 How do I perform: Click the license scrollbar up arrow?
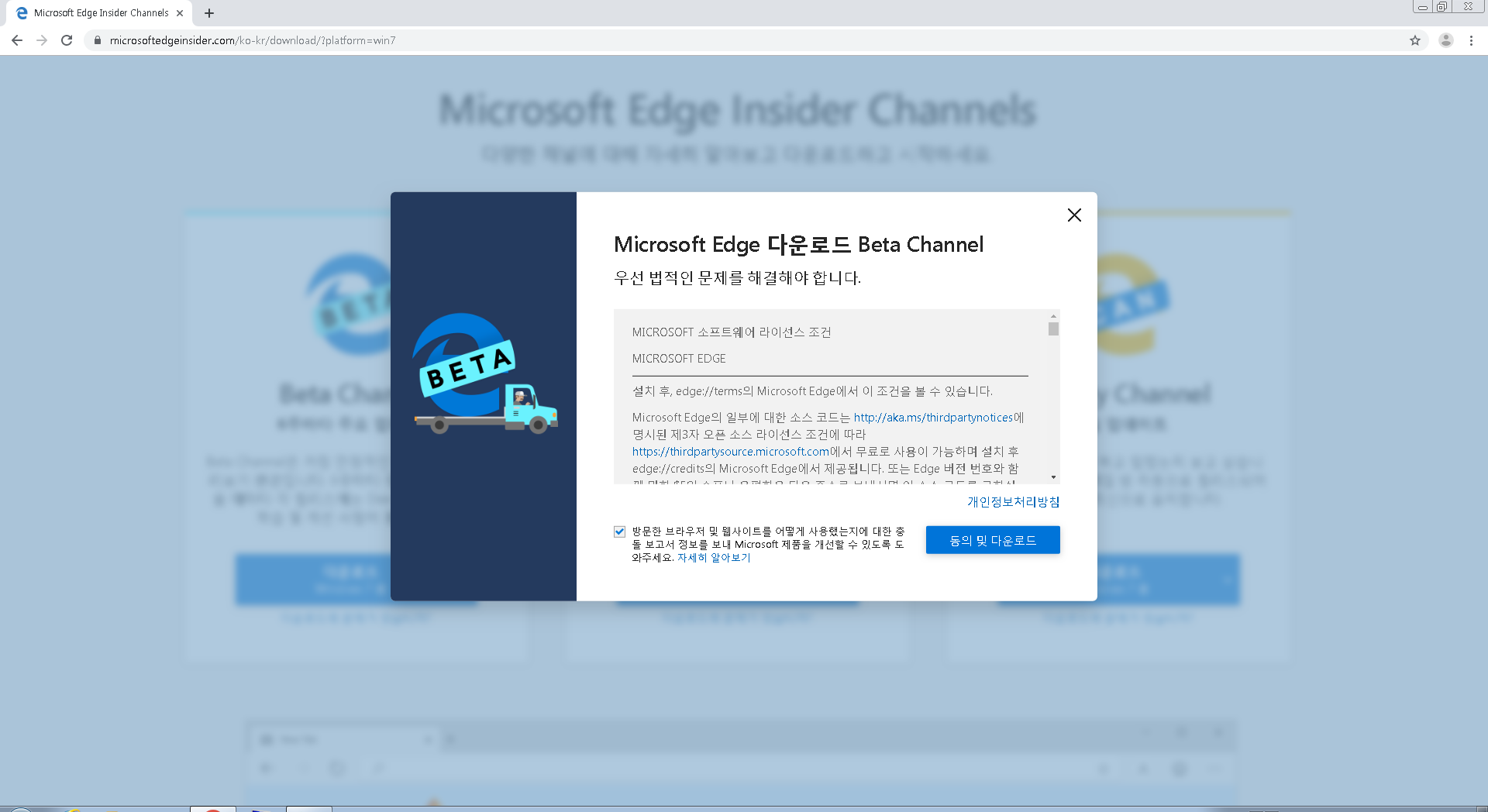[x=1053, y=316]
